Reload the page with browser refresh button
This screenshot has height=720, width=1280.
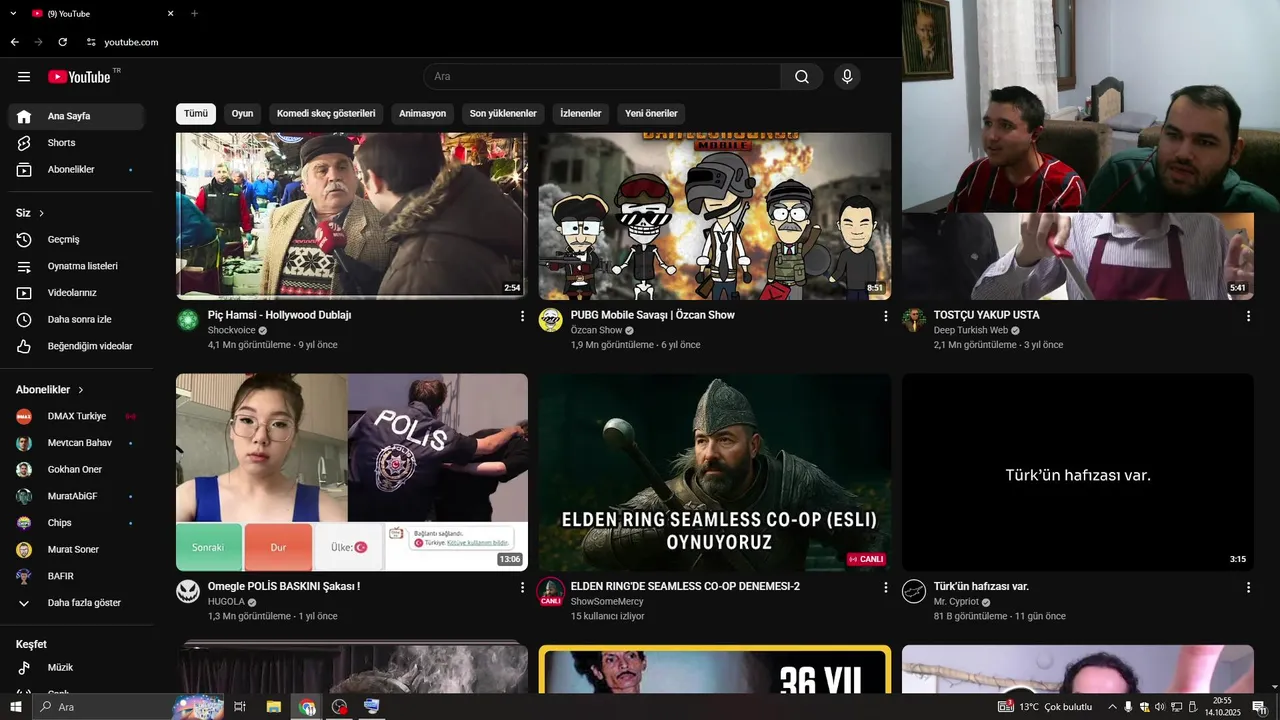tap(63, 42)
